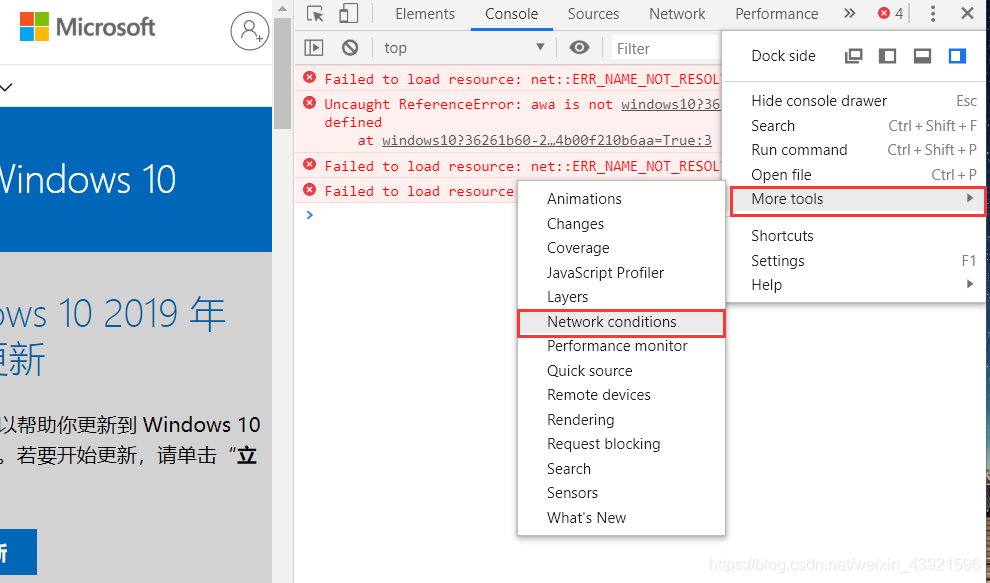Viewport: 990px width, 583px height.
Task: Toggle the device toolbar icon
Action: pyautogui.click(x=349, y=13)
